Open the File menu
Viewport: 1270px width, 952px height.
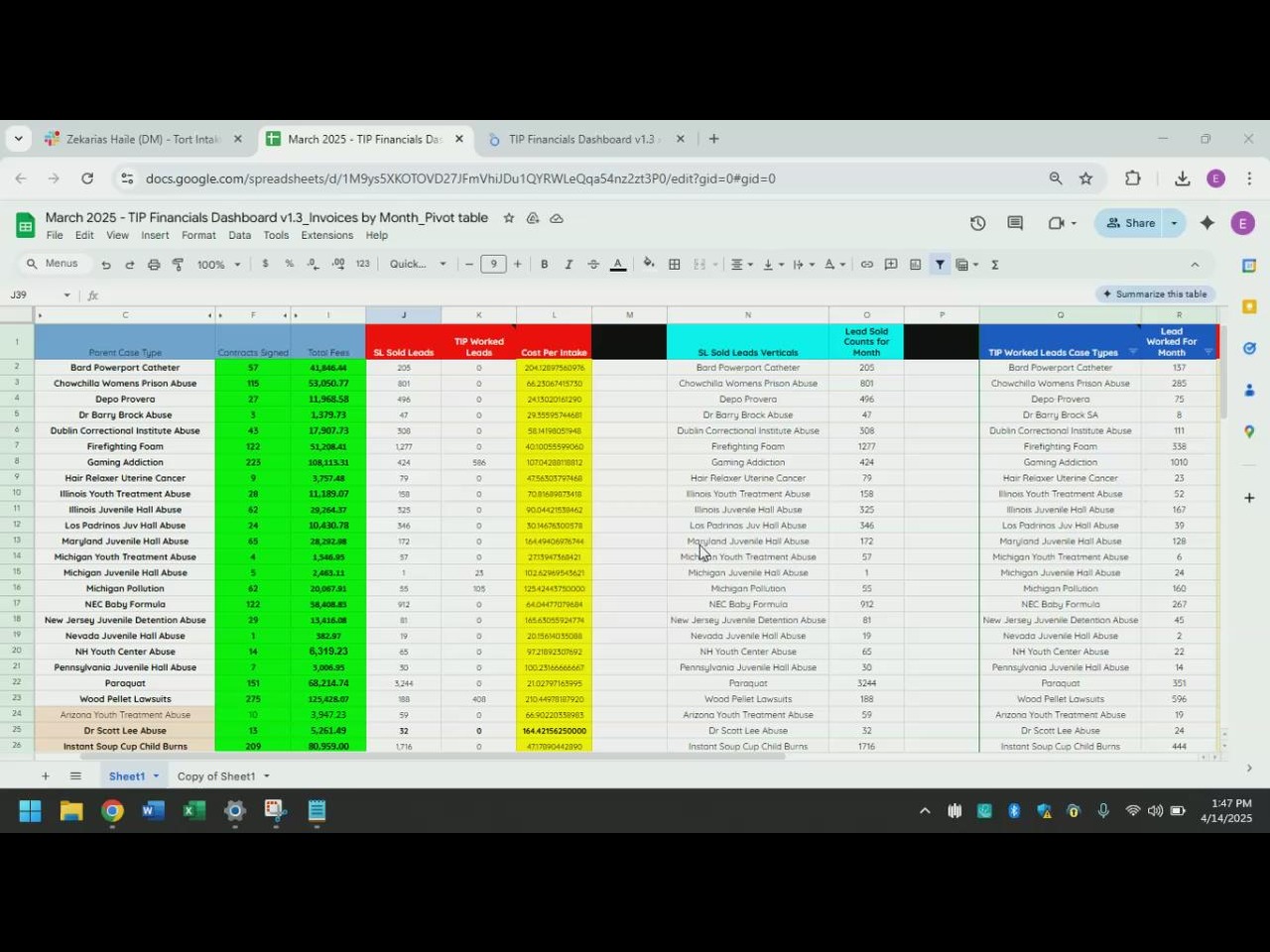pyautogui.click(x=55, y=235)
